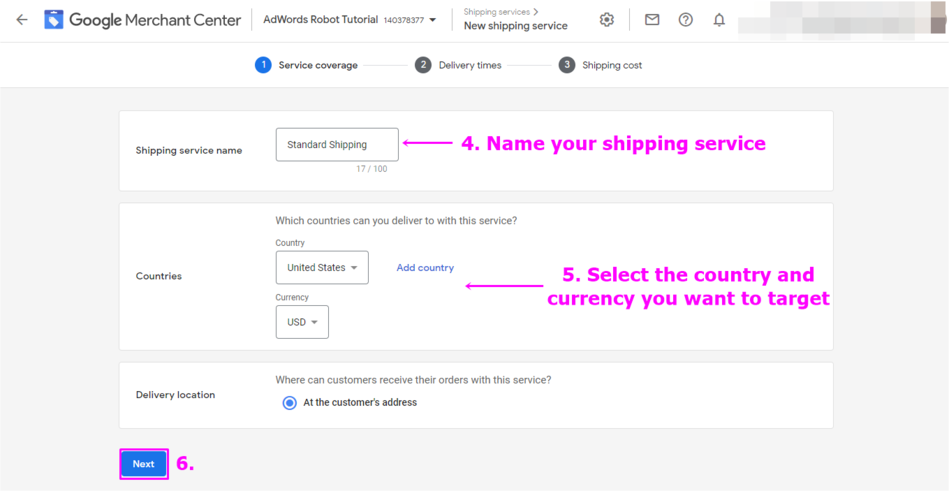
Task: Click the step 2 circle icon
Action: (x=423, y=65)
